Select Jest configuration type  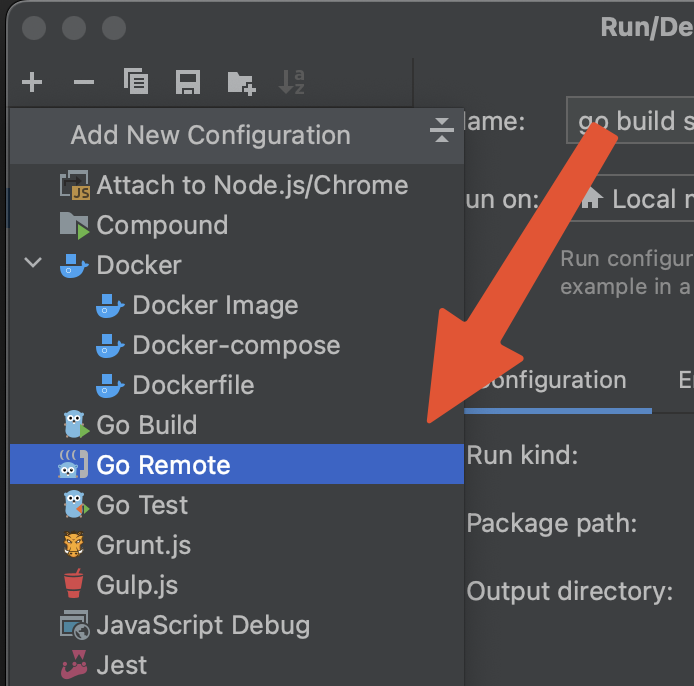tap(237, 665)
